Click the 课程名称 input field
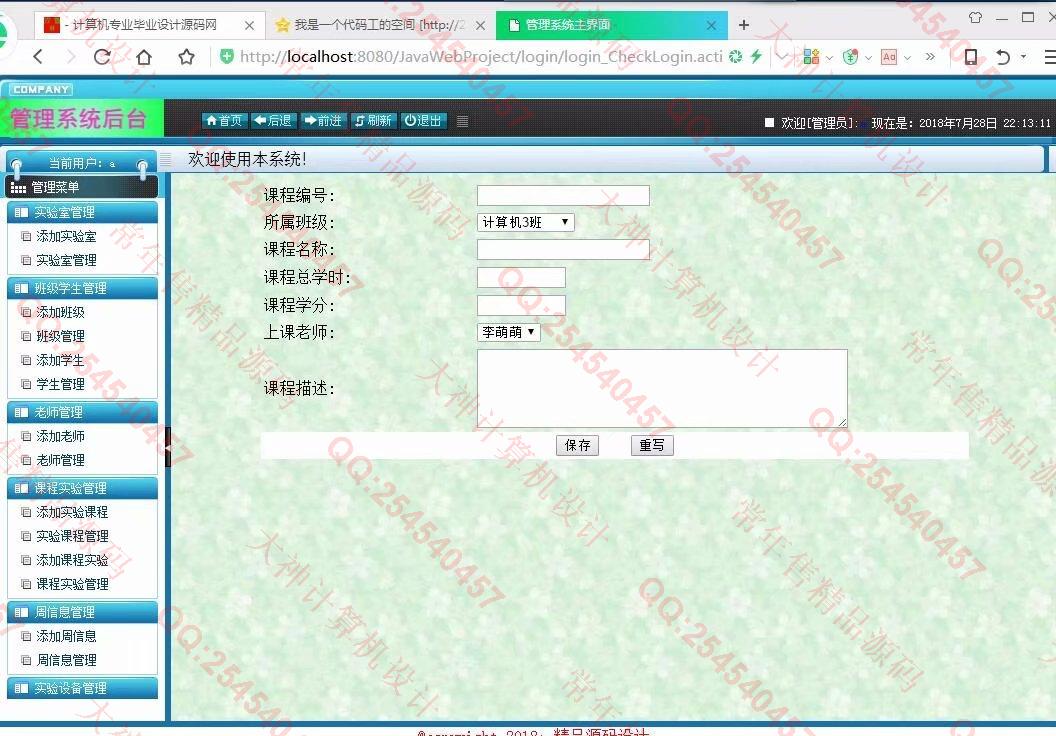The image size is (1056, 736). (x=563, y=250)
